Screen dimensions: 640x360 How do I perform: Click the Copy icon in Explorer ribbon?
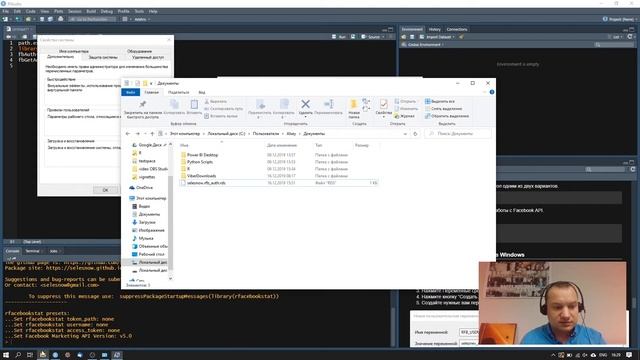click(x=174, y=104)
